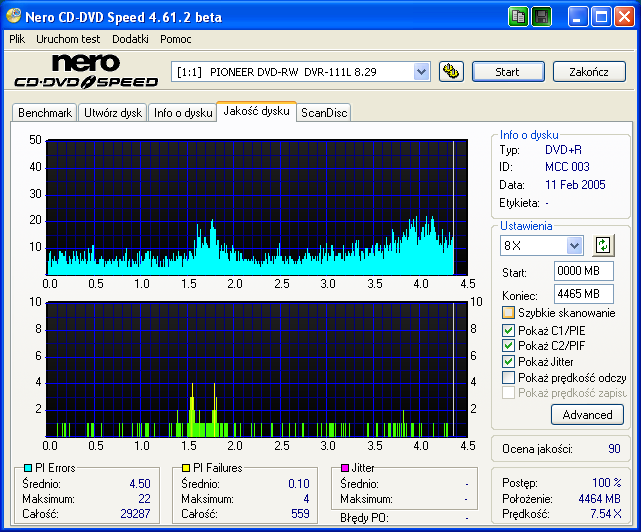Screen dimensions: 641x532
Task: Click the speed value 7.54 X
Action: click(606, 514)
